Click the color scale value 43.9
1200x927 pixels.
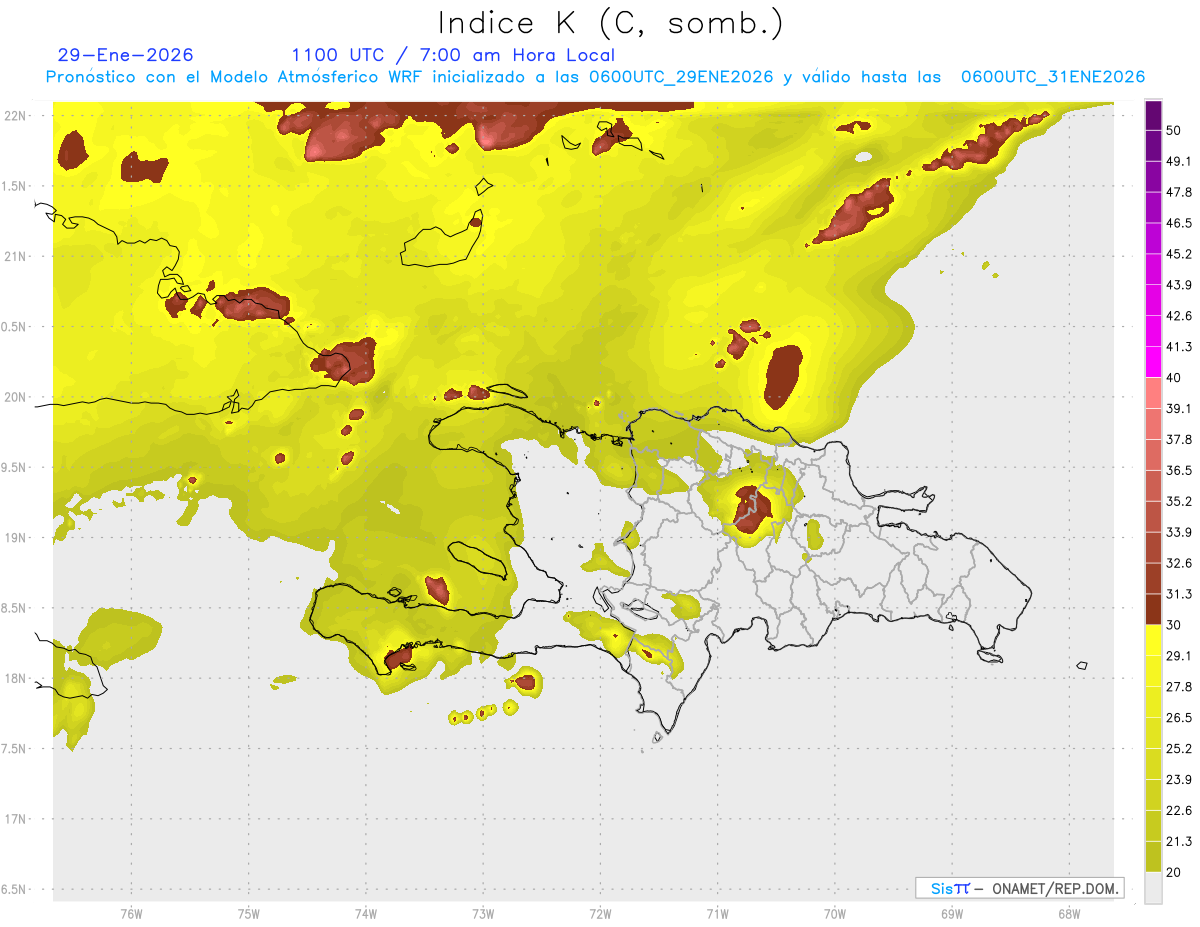1179,285
